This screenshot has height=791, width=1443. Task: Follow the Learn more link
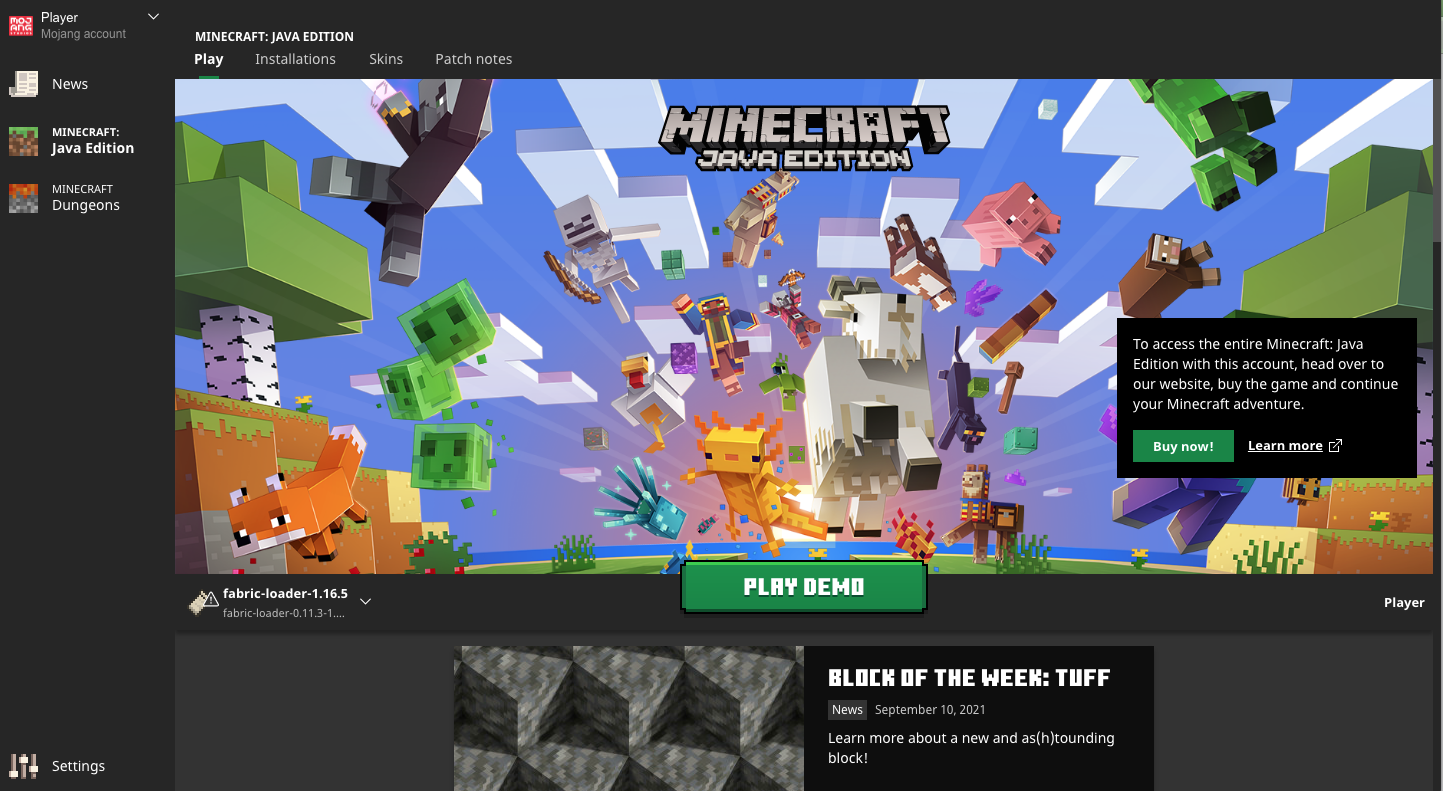[x=1285, y=446]
